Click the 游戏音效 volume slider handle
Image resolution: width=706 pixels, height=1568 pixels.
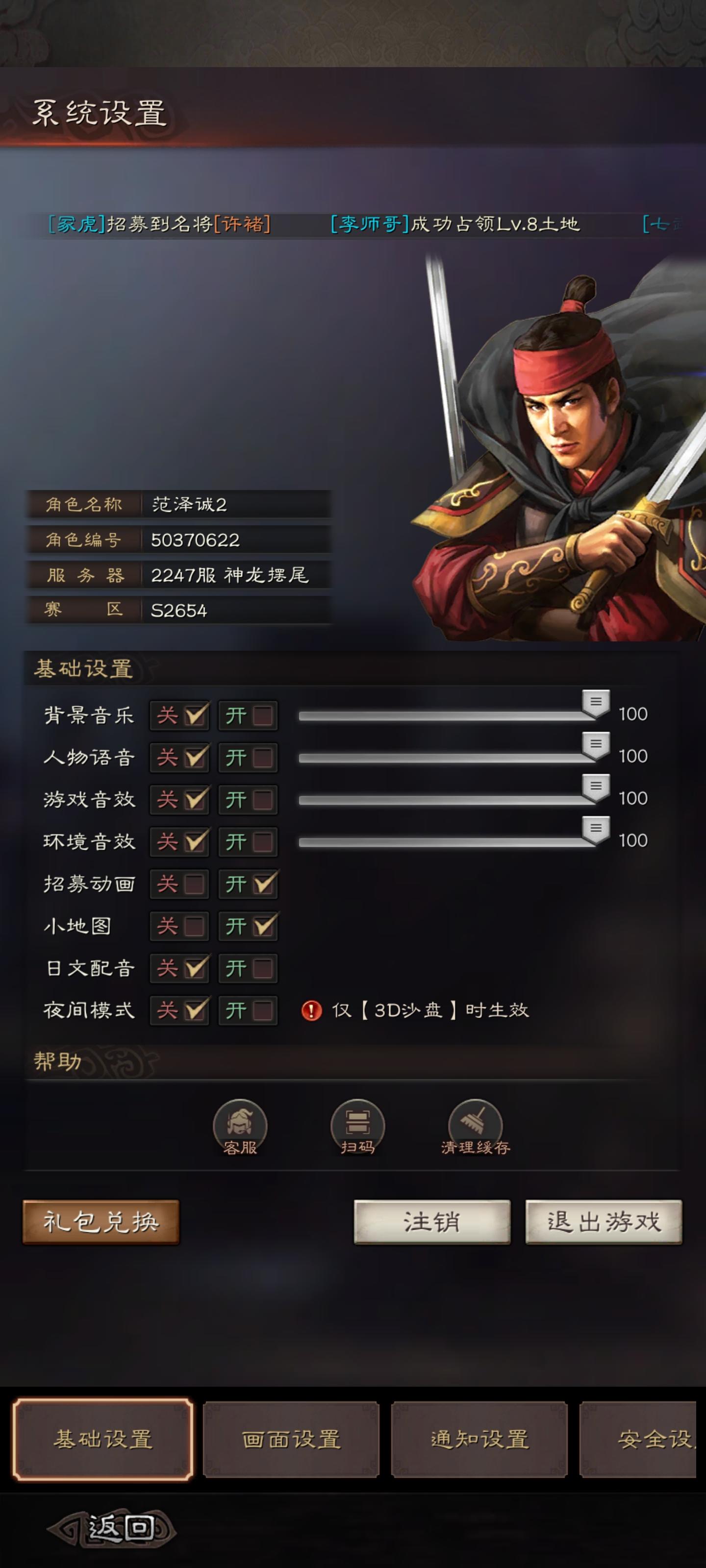(596, 787)
